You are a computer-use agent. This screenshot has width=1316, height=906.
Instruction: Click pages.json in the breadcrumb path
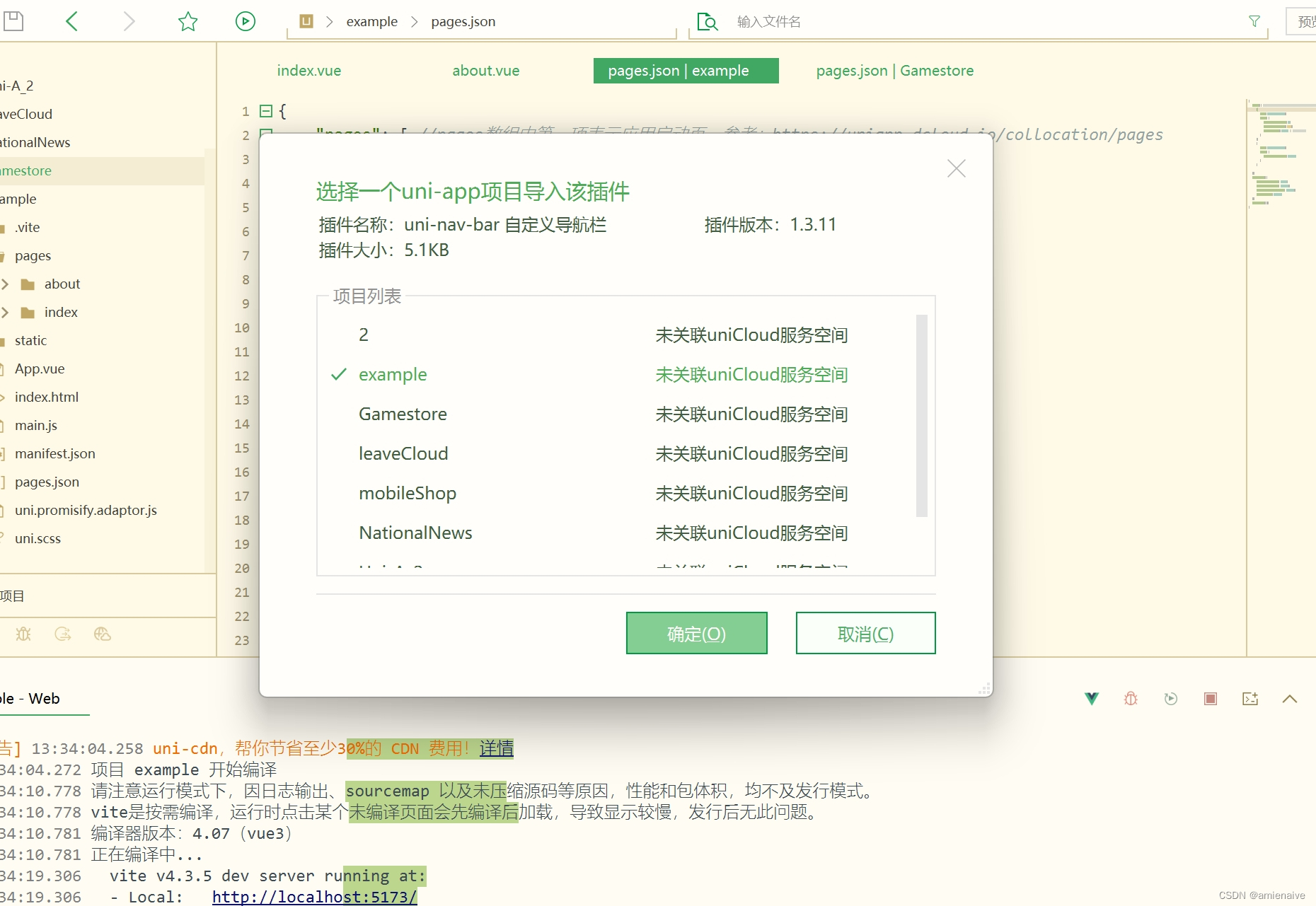(x=463, y=22)
